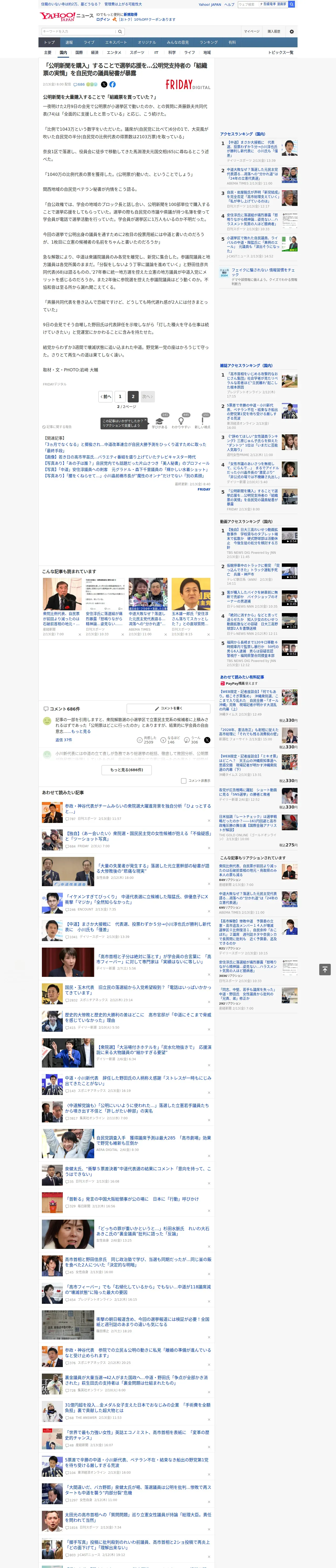Image resolution: width=336 pixels, height=1568 pixels.
Task: Dismiss recommended article 中道大敗なぜ via its x
Action: pyautogui.click(x=166, y=634)
